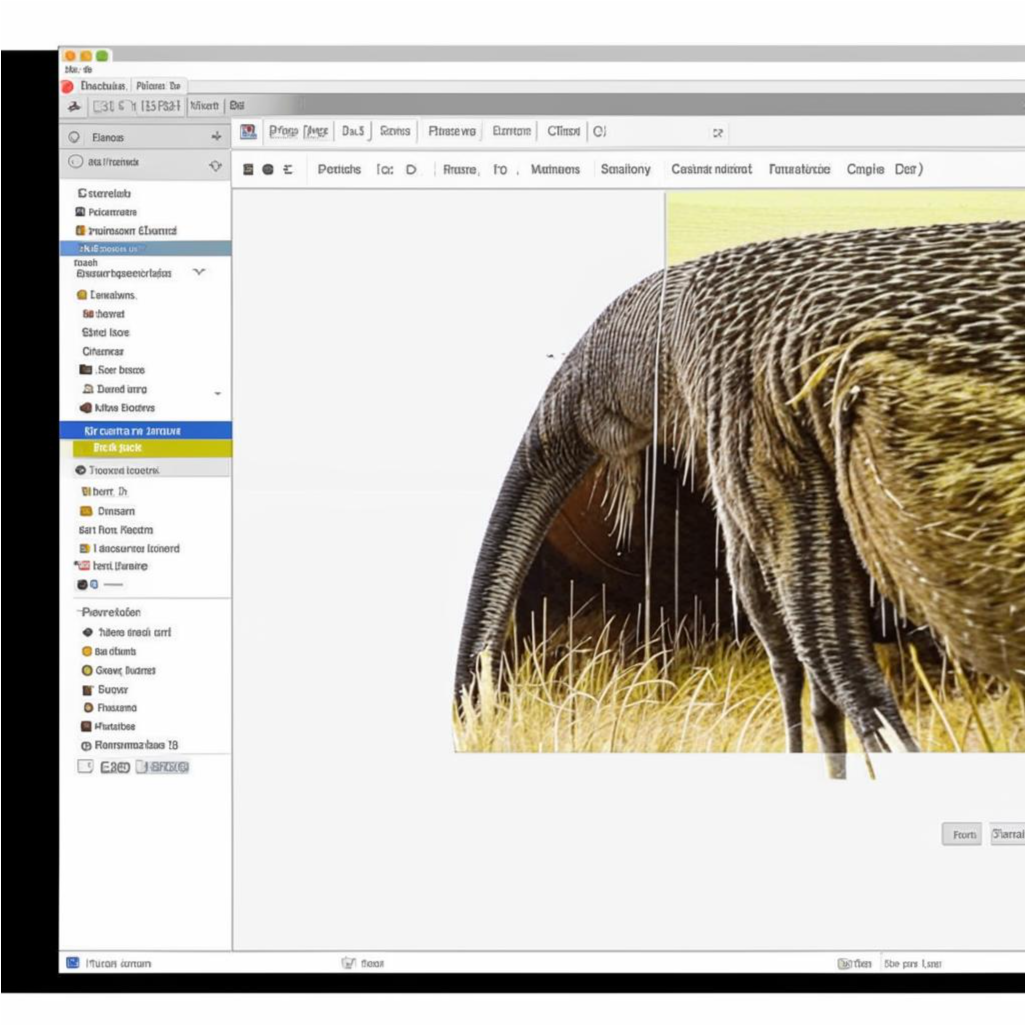Click the circle icon left of Elanoas

(75, 137)
